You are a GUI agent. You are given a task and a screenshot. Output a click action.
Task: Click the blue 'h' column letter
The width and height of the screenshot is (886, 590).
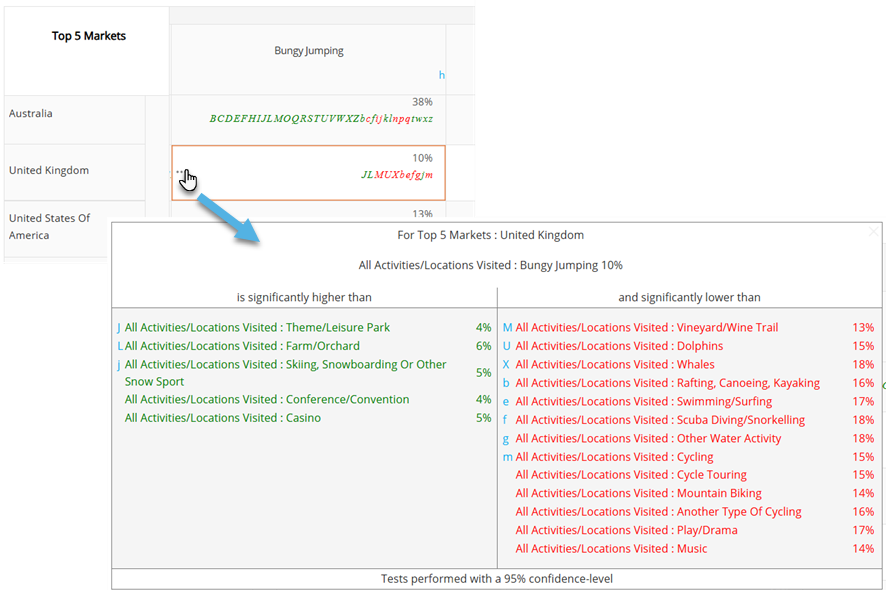coord(441,75)
